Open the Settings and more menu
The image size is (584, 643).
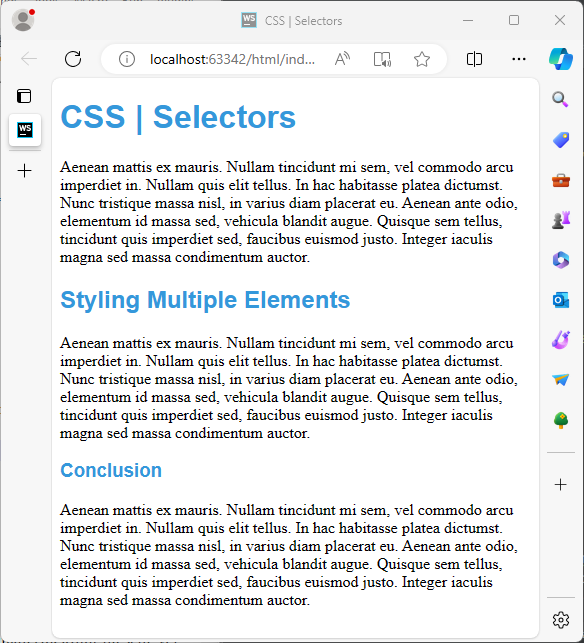[x=519, y=59]
